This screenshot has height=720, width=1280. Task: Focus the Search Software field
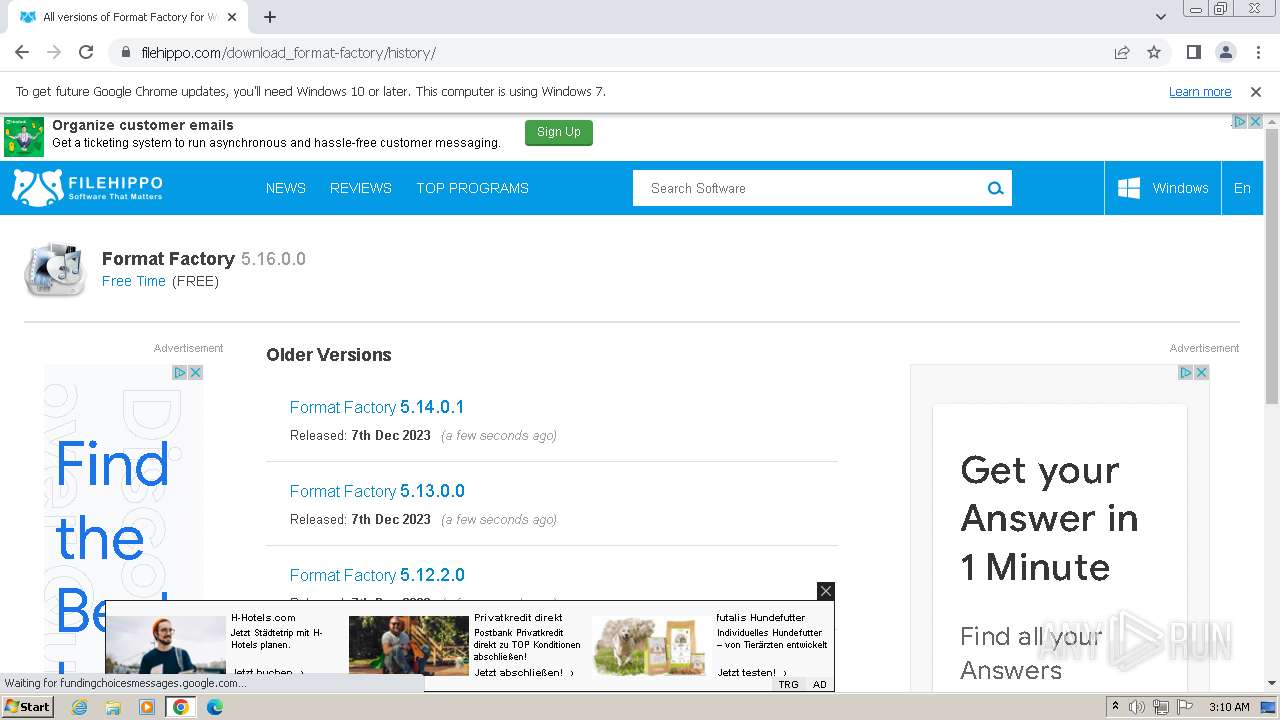808,188
